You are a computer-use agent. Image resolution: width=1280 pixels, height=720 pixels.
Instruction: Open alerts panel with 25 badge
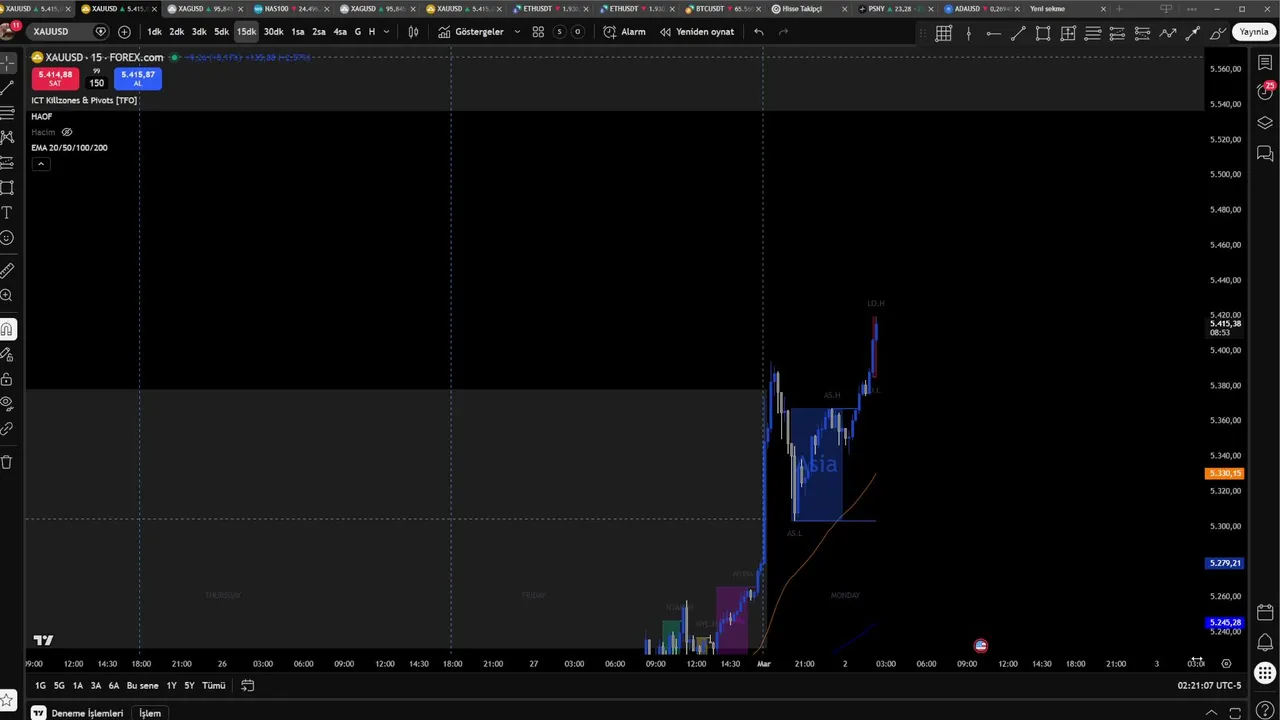1265,92
